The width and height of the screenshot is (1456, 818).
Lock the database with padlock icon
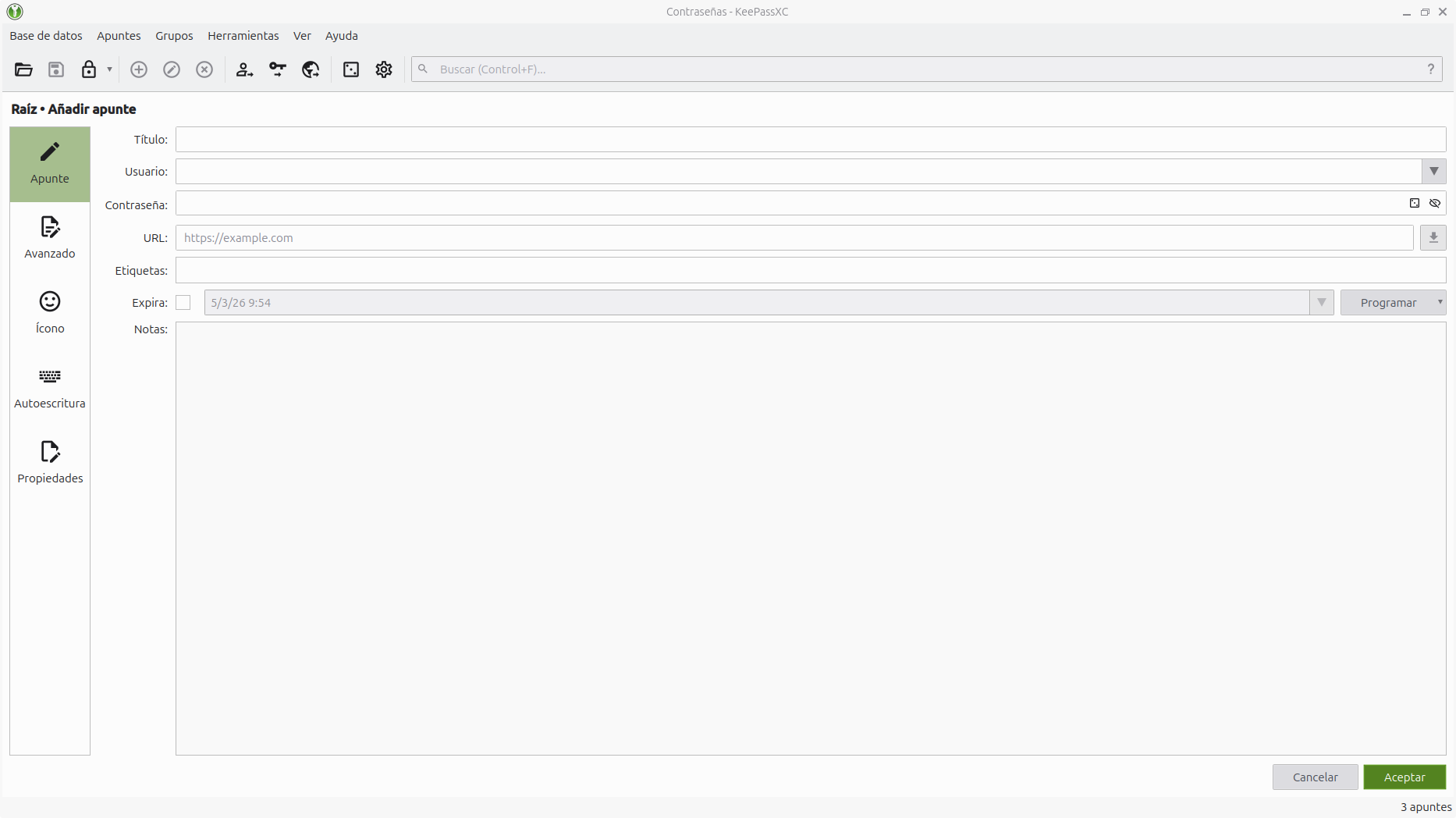point(89,69)
